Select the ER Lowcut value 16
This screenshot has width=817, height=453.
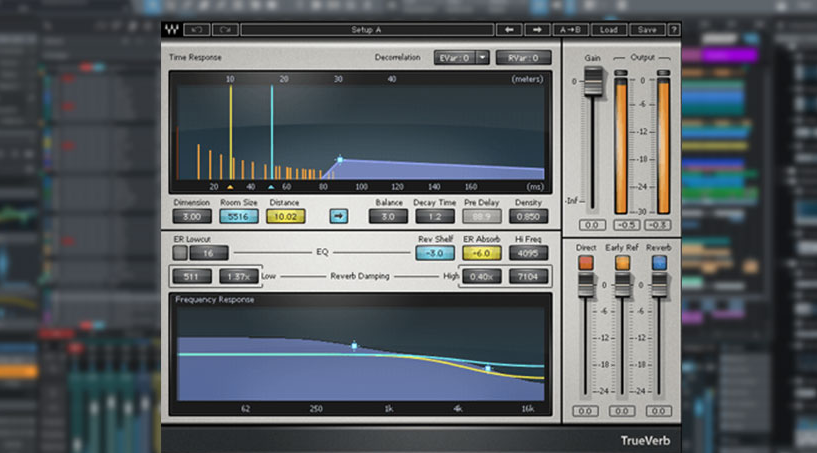[x=208, y=253]
